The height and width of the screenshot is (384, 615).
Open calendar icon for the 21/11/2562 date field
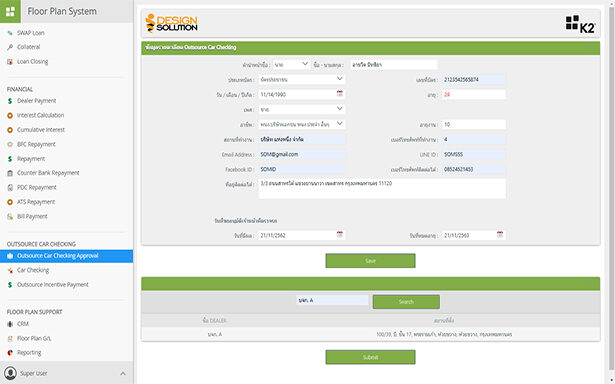point(340,235)
